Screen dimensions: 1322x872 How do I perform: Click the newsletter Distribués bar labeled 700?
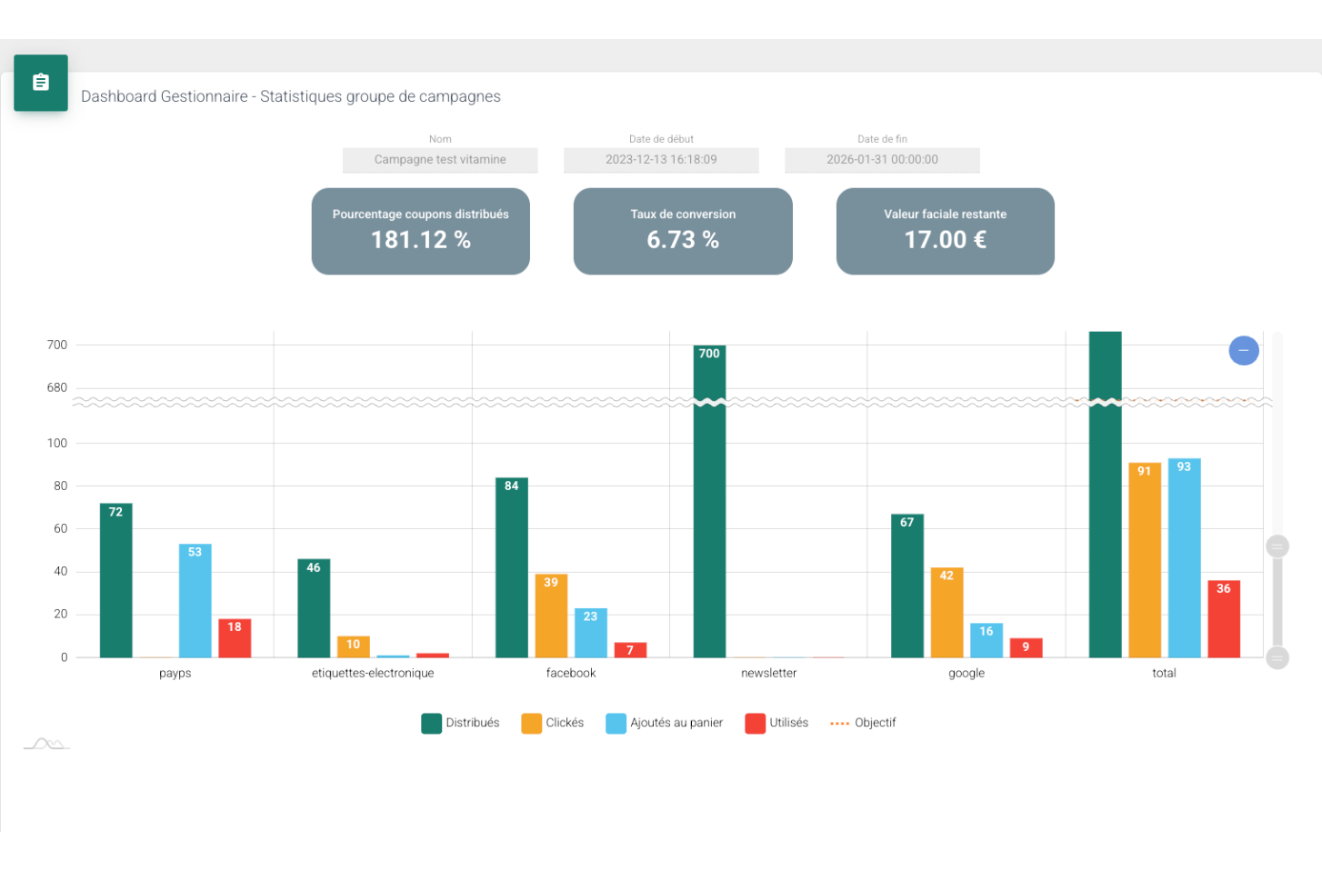(709, 520)
